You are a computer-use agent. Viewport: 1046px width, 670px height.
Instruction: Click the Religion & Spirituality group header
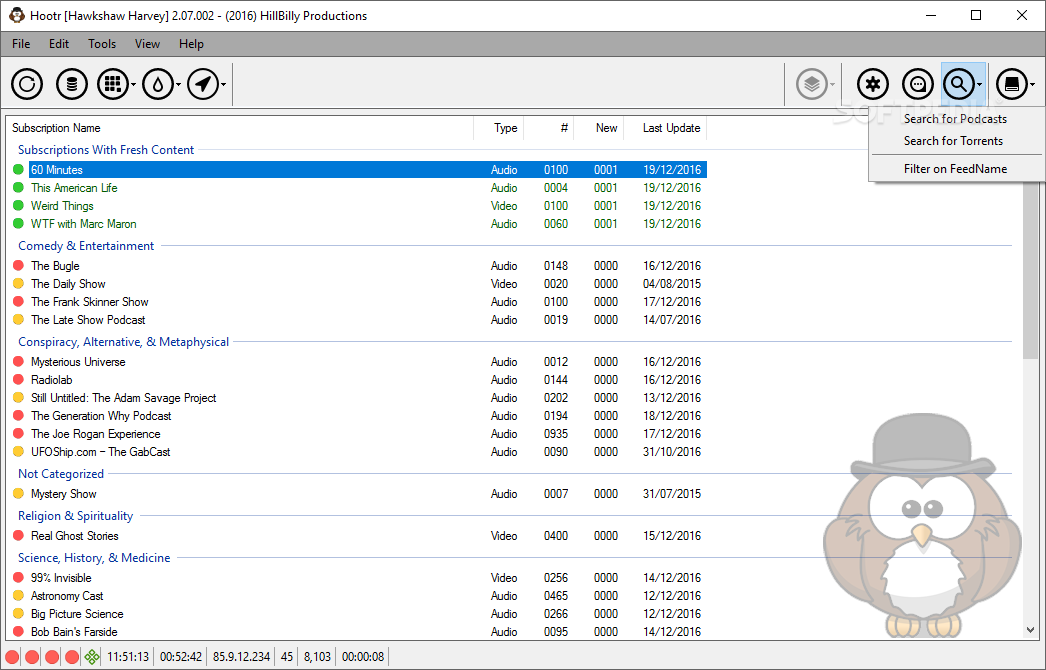(x=75, y=516)
